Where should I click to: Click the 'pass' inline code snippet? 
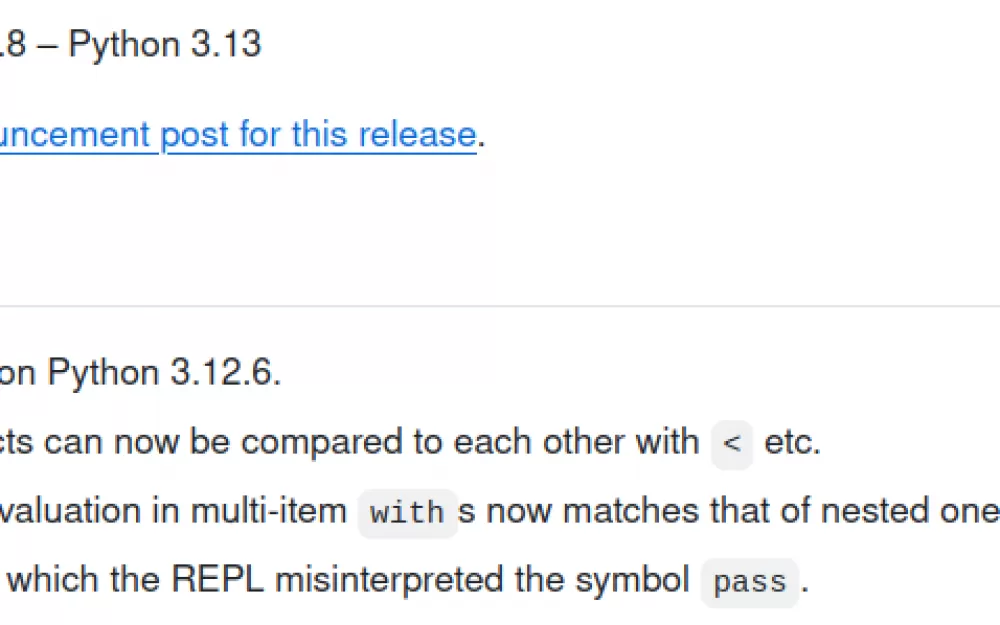[750, 582]
